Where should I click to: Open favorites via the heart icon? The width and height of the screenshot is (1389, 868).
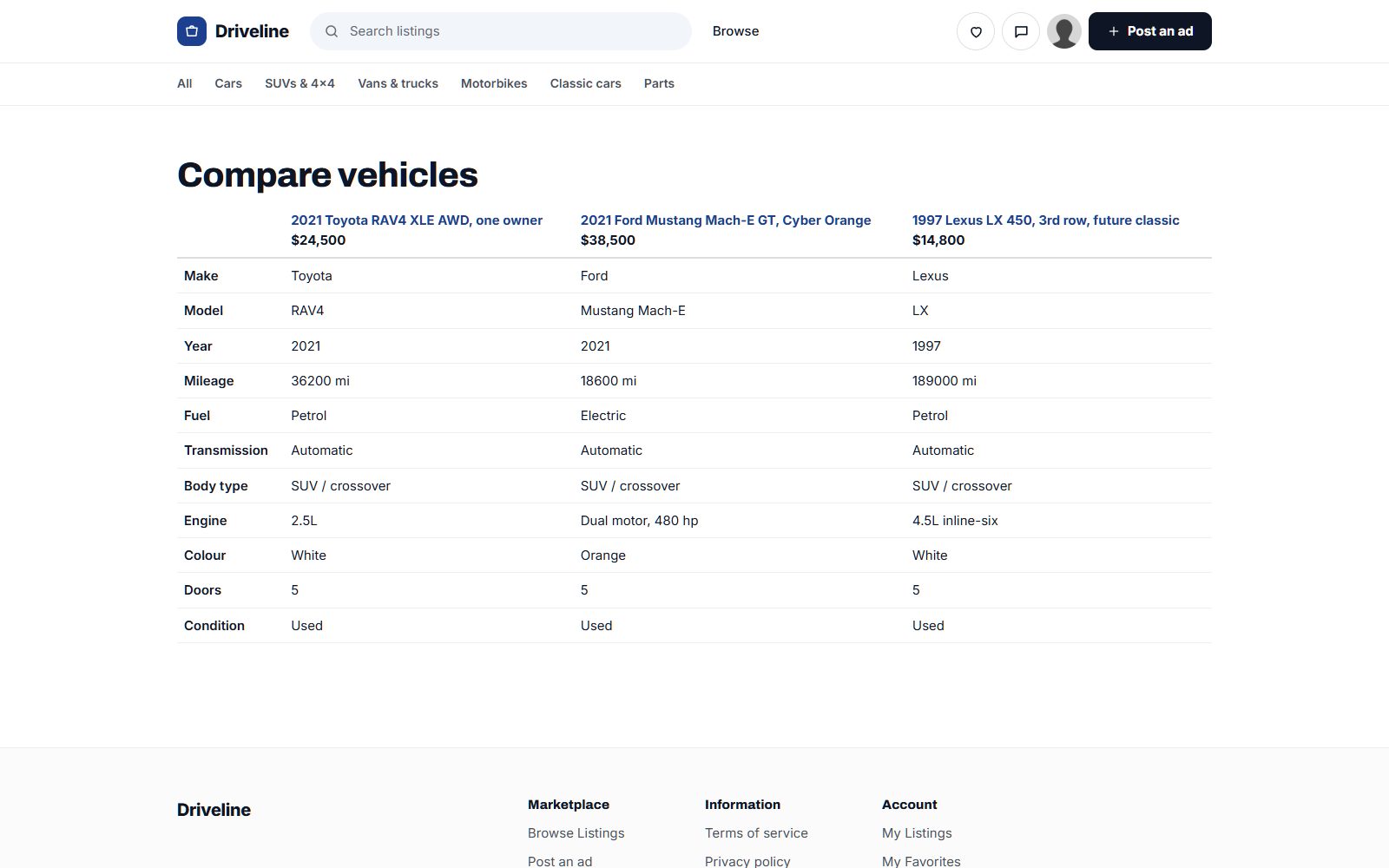[976, 31]
